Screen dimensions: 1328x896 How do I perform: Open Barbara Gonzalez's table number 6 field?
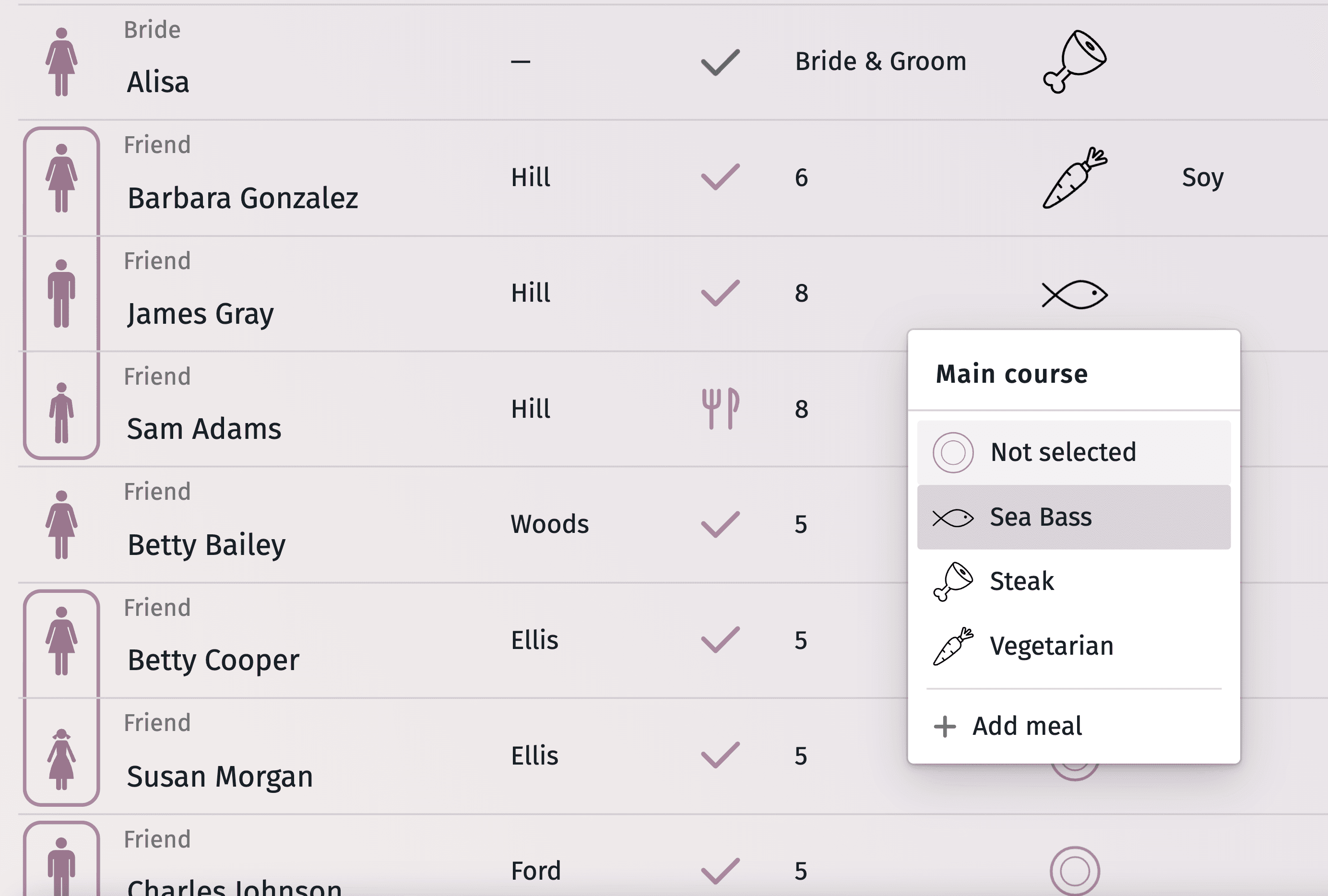(x=801, y=178)
